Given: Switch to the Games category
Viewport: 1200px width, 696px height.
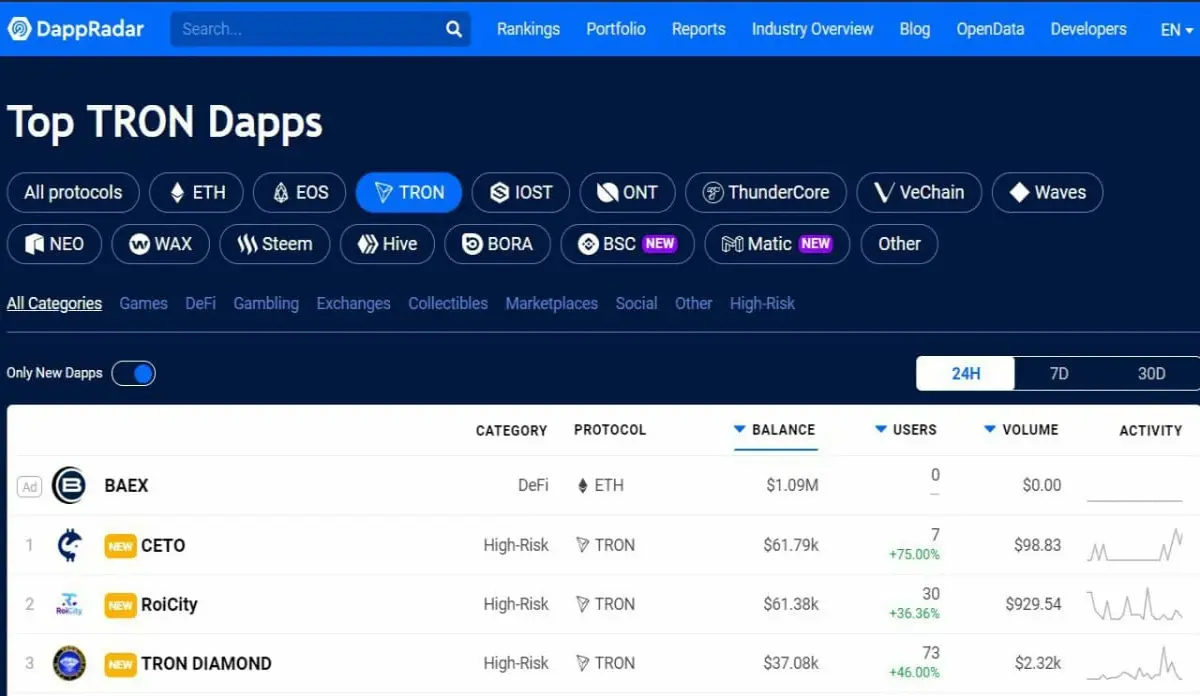Looking at the screenshot, I should point(144,303).
